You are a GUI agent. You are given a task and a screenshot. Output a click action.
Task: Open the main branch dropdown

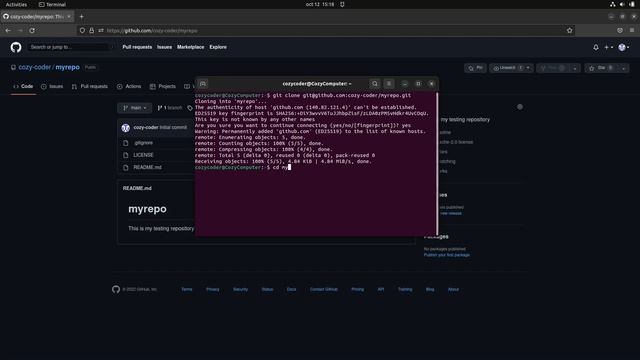pos(135,108)
